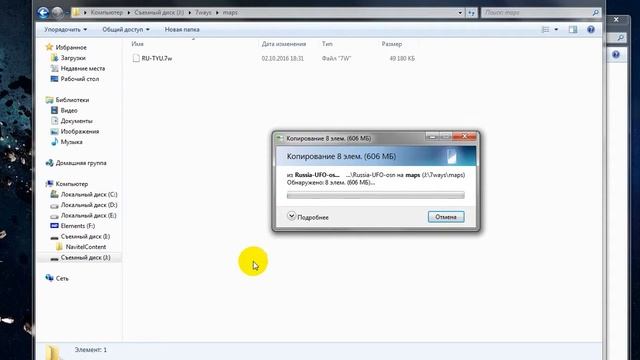Click the NavitelContent folder icon
This screenshot has height=360, width=640.
coord(59,247)
